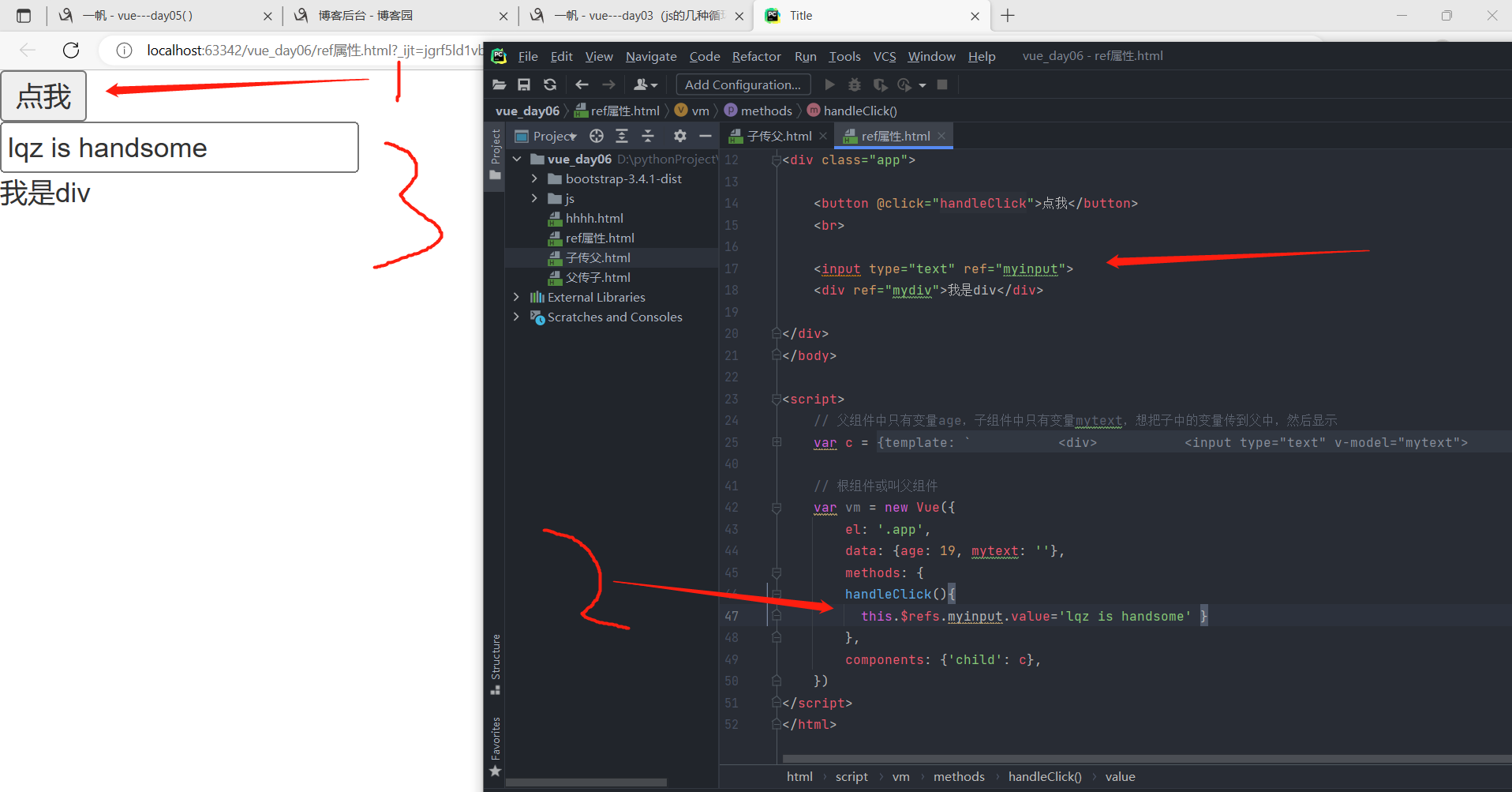This screenshot has width=1512, height=792.
Task: Collapse the vue_day06 project root arrow
Action: point(516,159)
